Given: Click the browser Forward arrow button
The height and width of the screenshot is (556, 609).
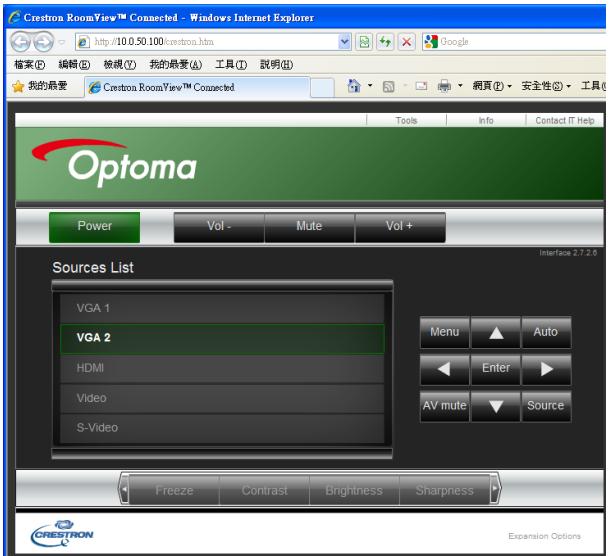Looking at the screenshot, I should pyautogui.click(x=44, y=42).
